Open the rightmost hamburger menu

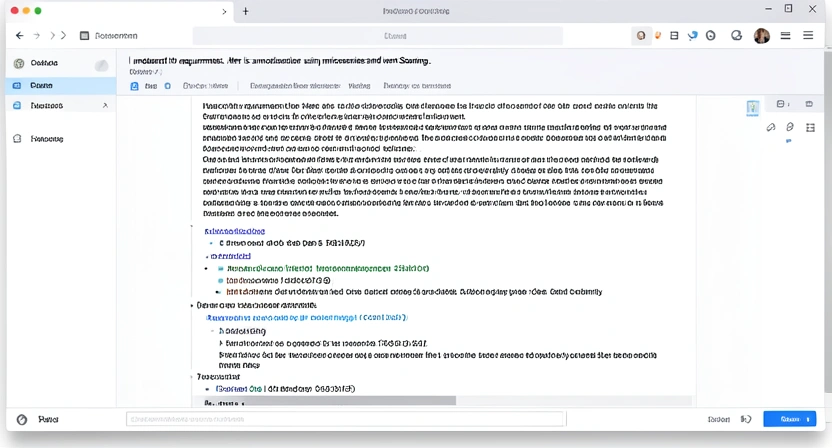coord(808,36)
